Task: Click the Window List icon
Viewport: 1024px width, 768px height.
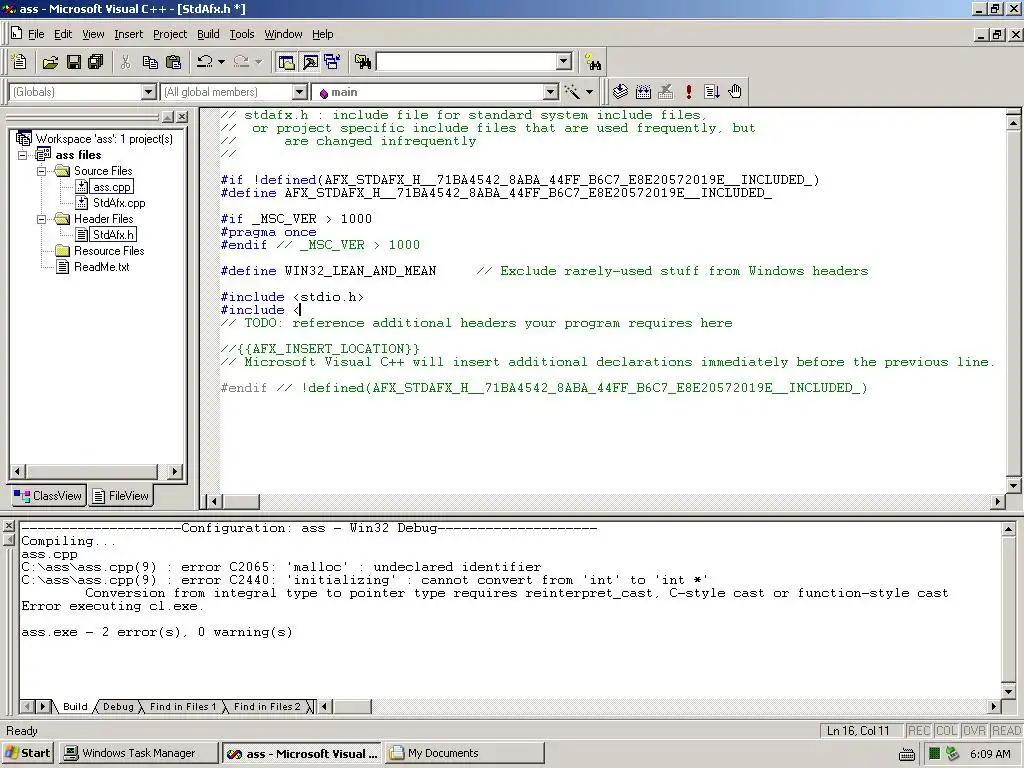Action: [332, 62]
